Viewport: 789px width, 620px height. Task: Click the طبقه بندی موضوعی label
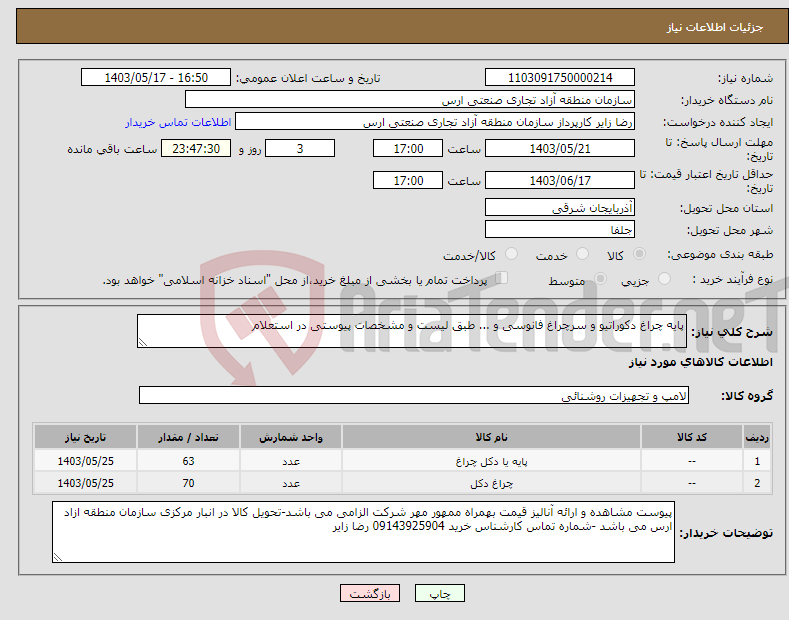(x=720, y=254)
